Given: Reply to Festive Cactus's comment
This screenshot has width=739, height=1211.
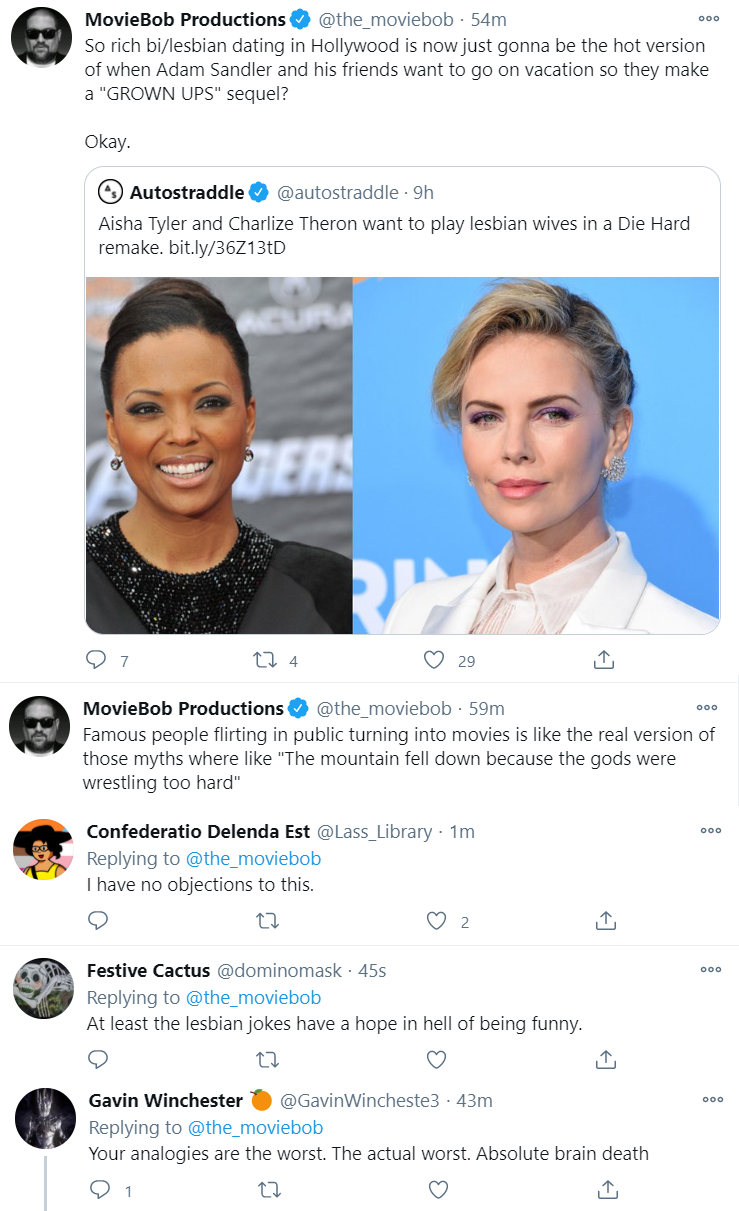Looking at the screenshot, I should [98, 1059].
